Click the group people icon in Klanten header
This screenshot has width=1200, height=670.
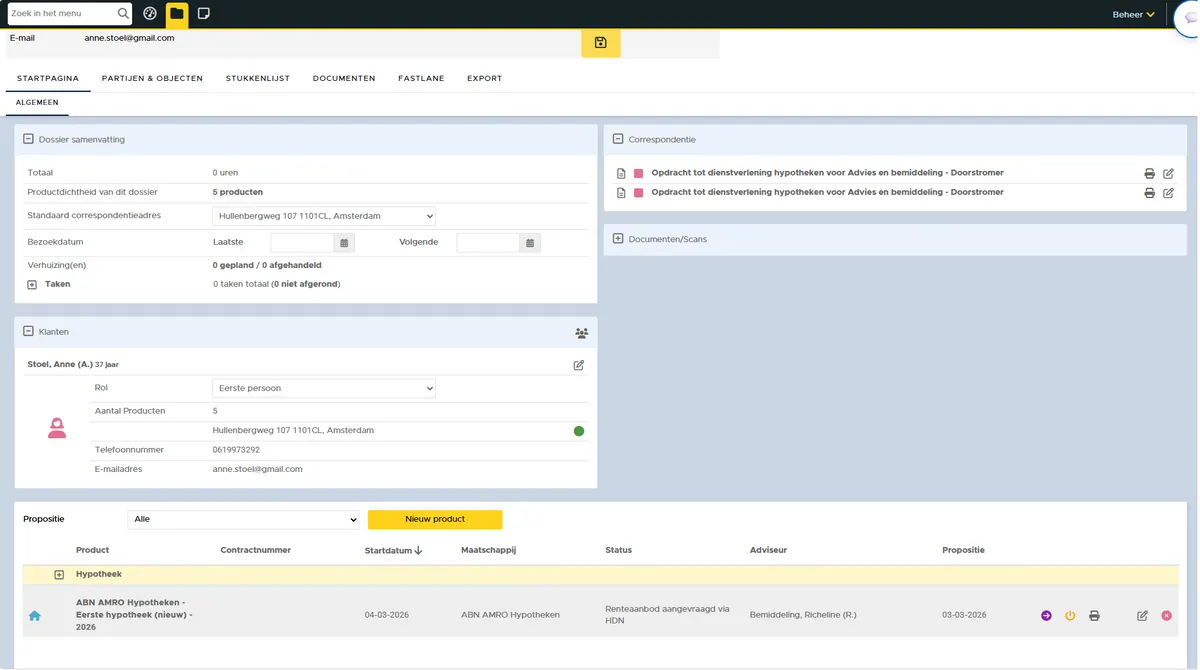581,333
